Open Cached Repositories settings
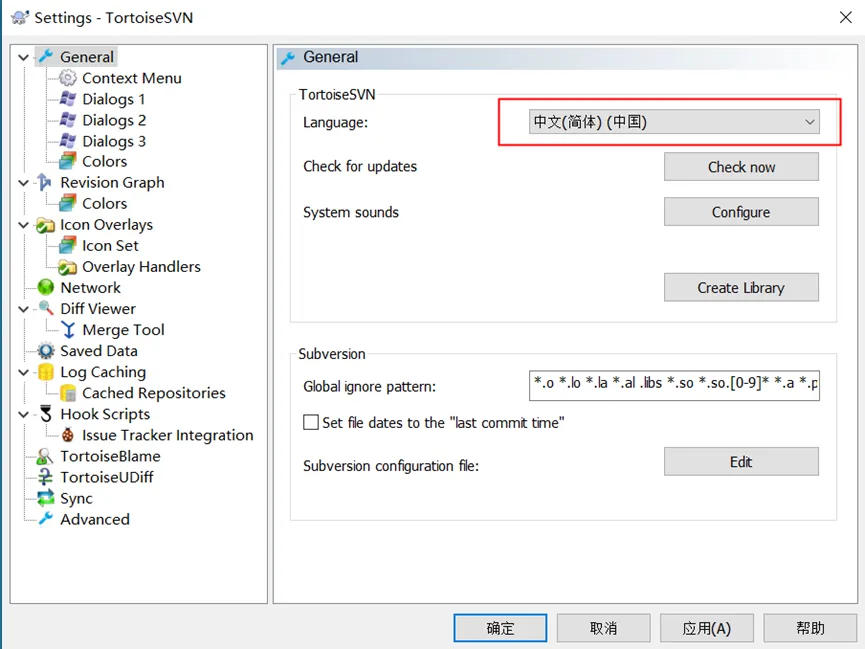Screen dimensions: 865x649 (153, 393)
